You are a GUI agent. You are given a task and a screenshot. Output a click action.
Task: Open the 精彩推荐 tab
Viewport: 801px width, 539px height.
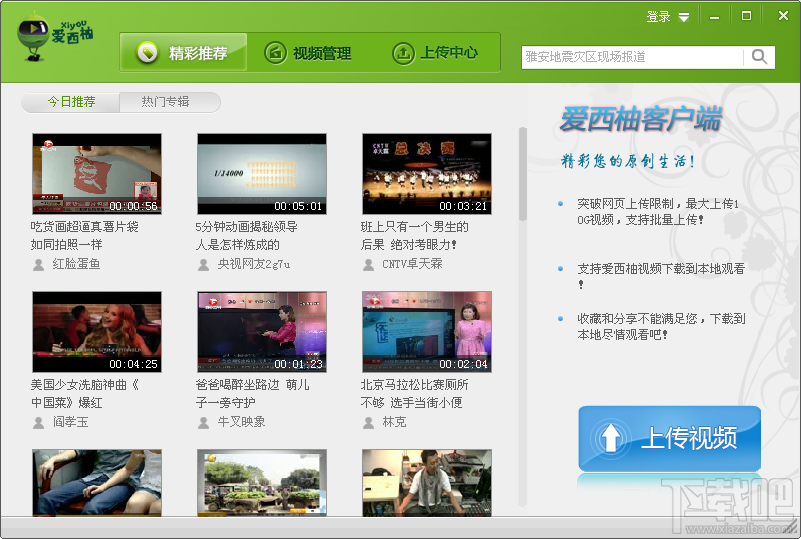183,52
